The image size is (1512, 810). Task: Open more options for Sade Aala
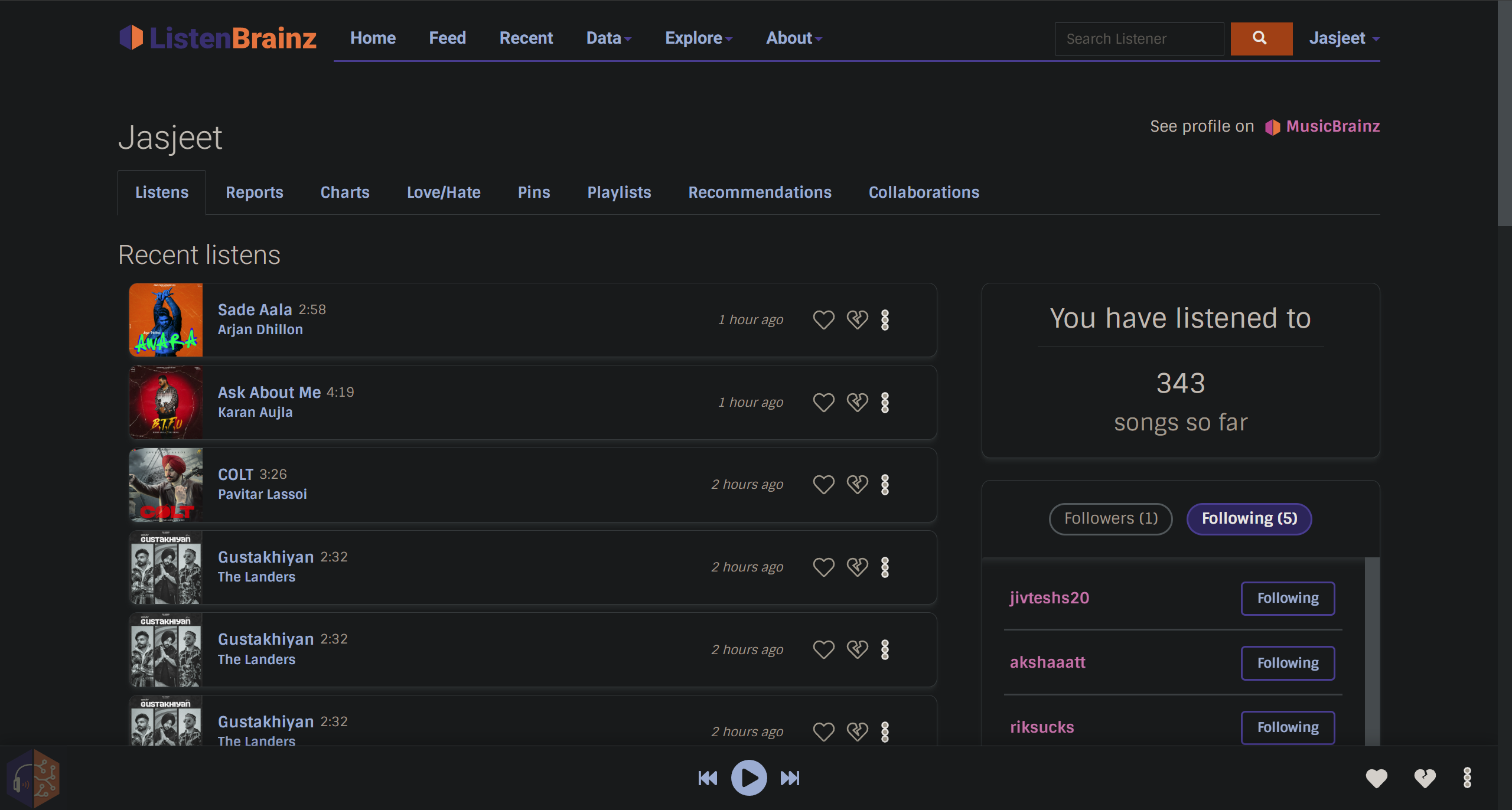coord(885,319)
